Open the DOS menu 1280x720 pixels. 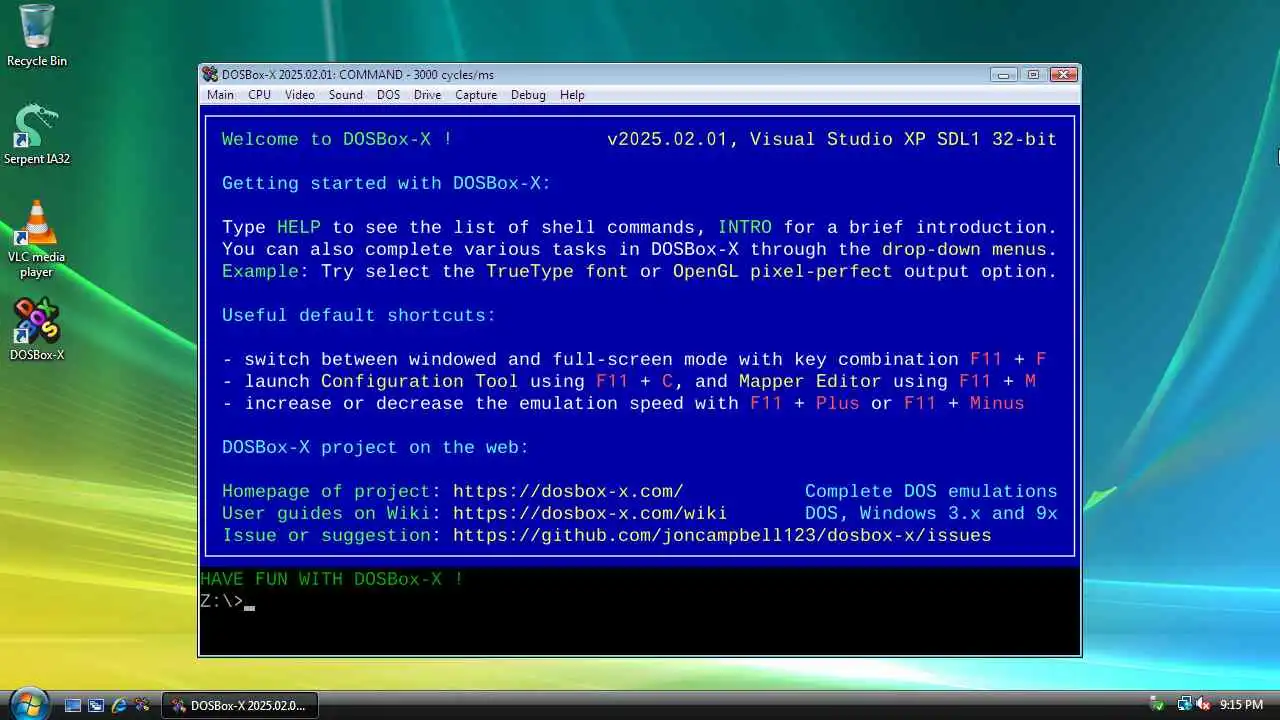point(388,95)
